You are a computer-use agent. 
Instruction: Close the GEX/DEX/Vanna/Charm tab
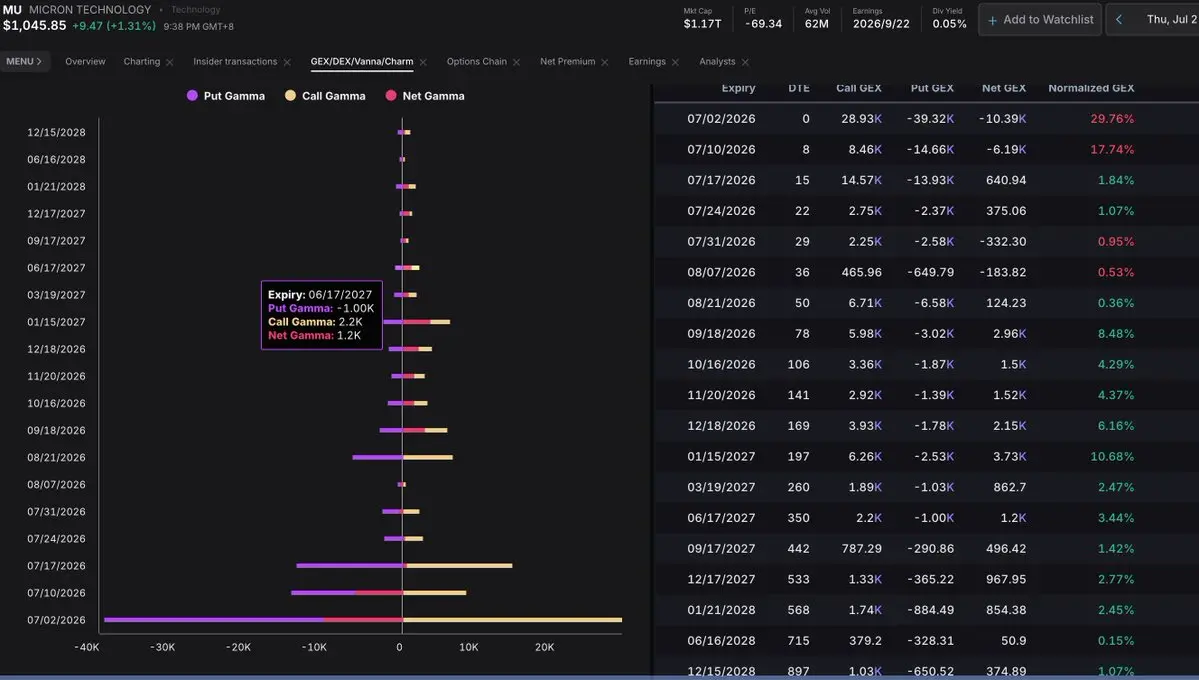(x=423, y=62)
